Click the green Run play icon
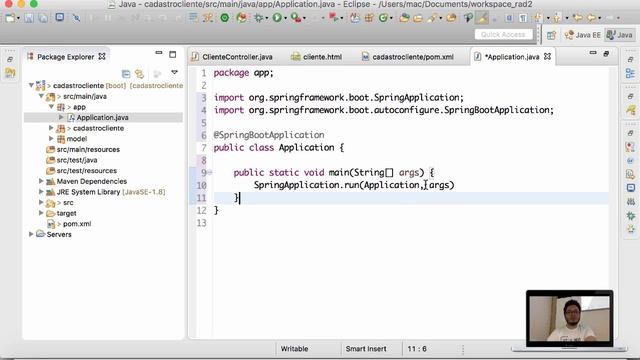The image size is (640, 360). (277, 18)
